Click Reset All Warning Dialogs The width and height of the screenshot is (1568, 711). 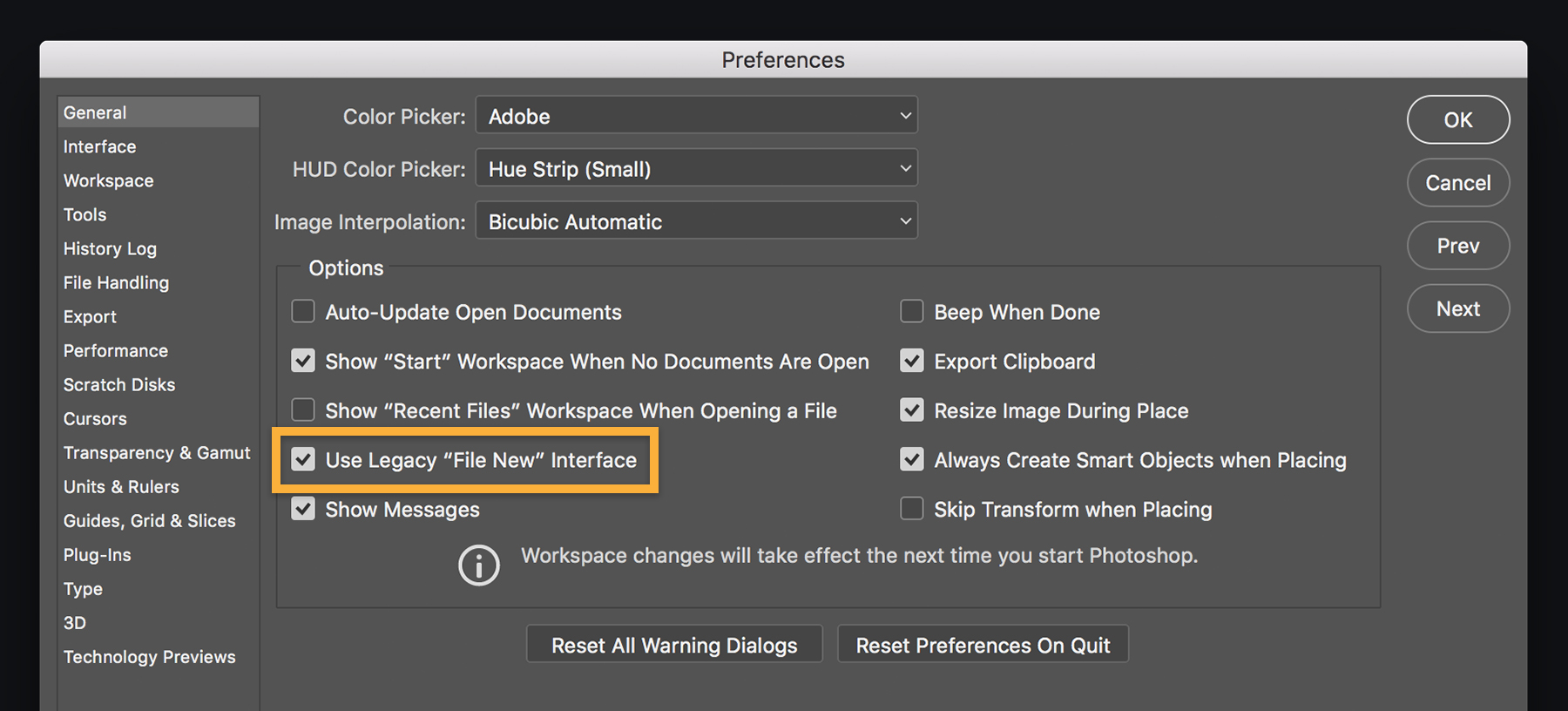tap(674, 645)
